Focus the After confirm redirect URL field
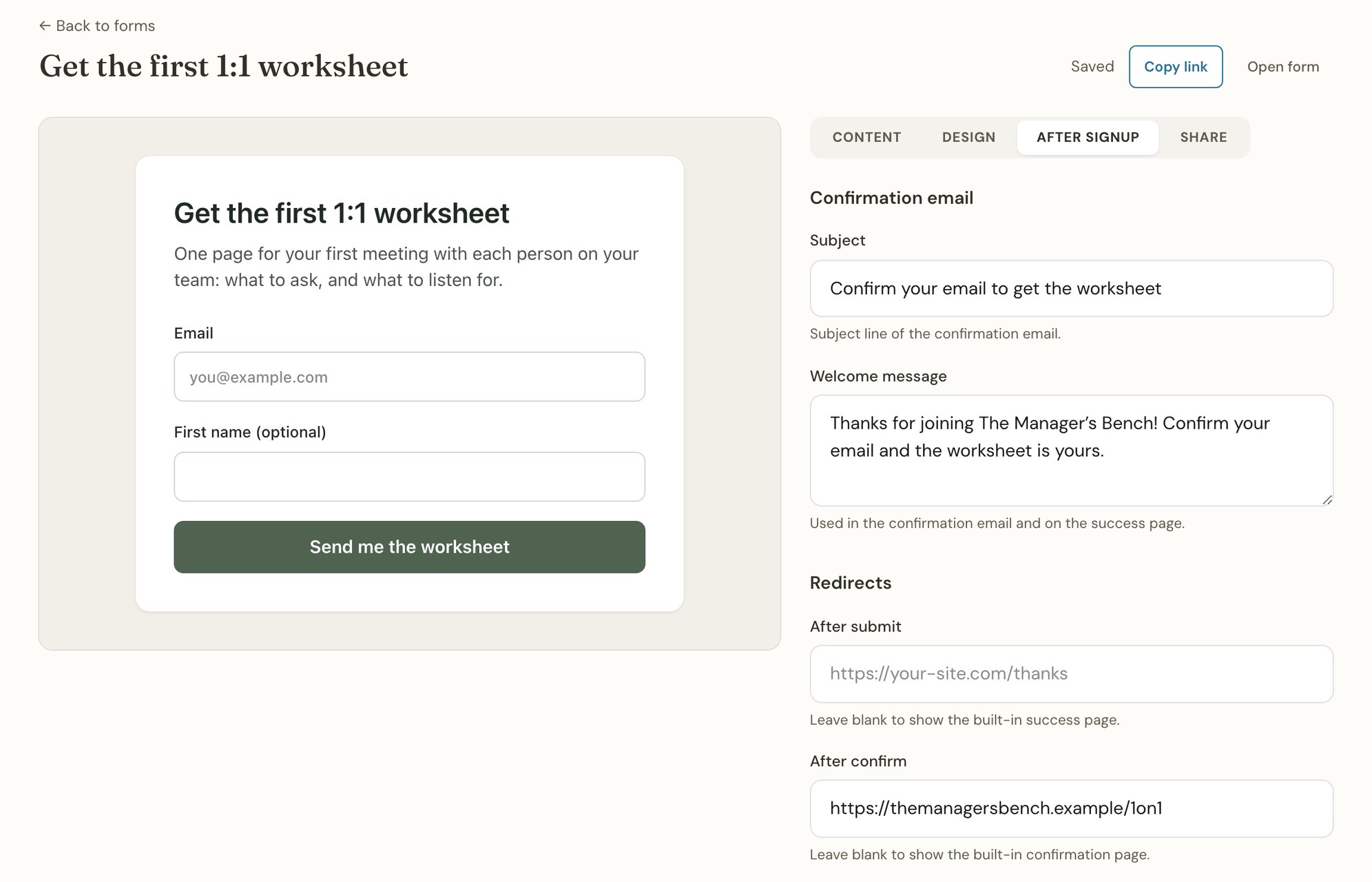The width and height of the screenshot is (1372, 882). [x=1071, y=808]
